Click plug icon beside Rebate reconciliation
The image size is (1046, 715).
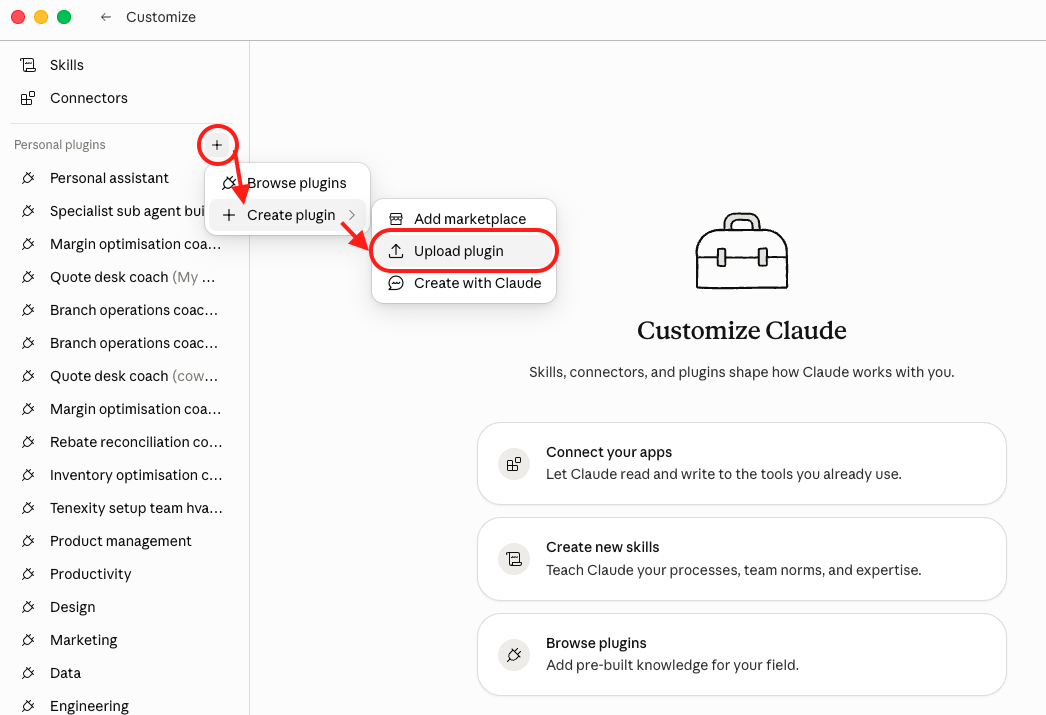point(28,442)
